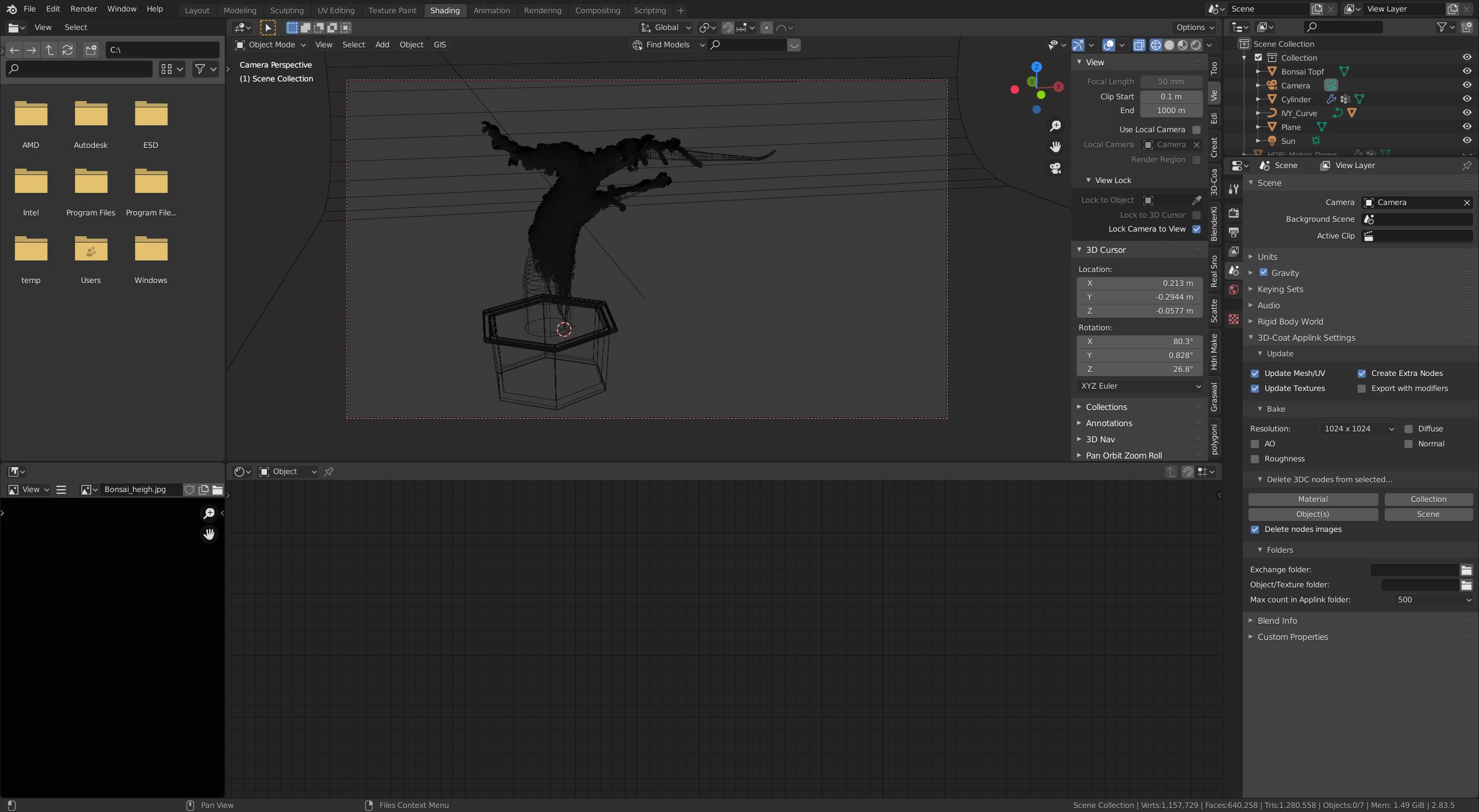Refresh the file browser list
The width and height of the screenshot is (1479, 812).
pyautogui.click(x=68, y=50)
